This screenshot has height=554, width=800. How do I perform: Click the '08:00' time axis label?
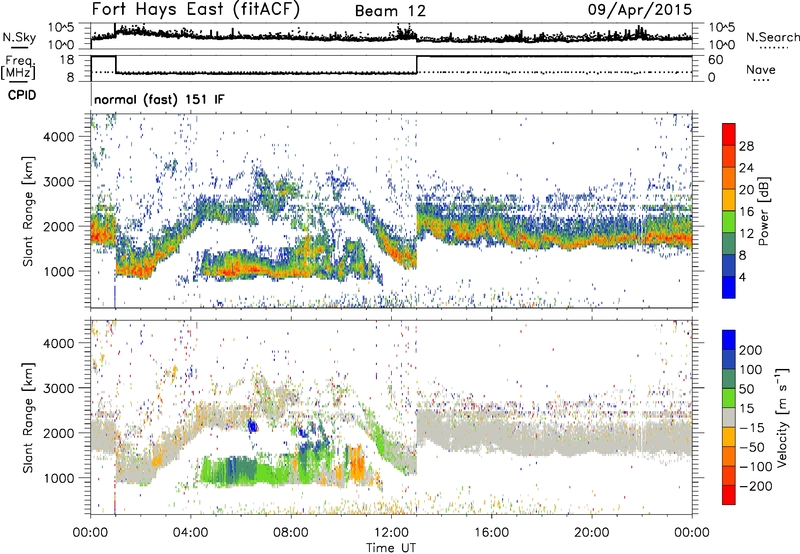(x=291, y=533)
